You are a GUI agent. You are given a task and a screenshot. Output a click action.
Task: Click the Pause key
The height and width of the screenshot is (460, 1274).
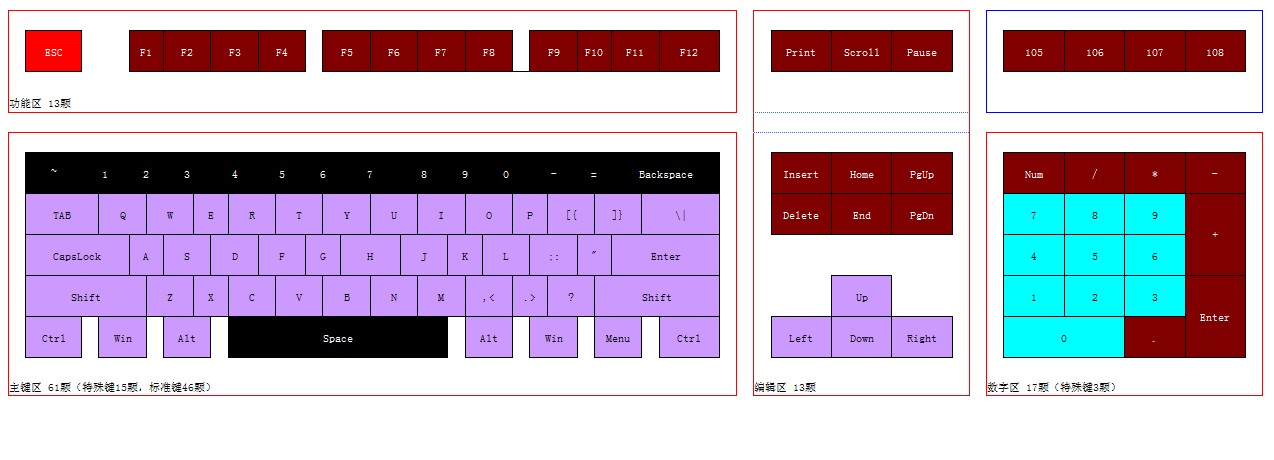[x=922, y=52]
